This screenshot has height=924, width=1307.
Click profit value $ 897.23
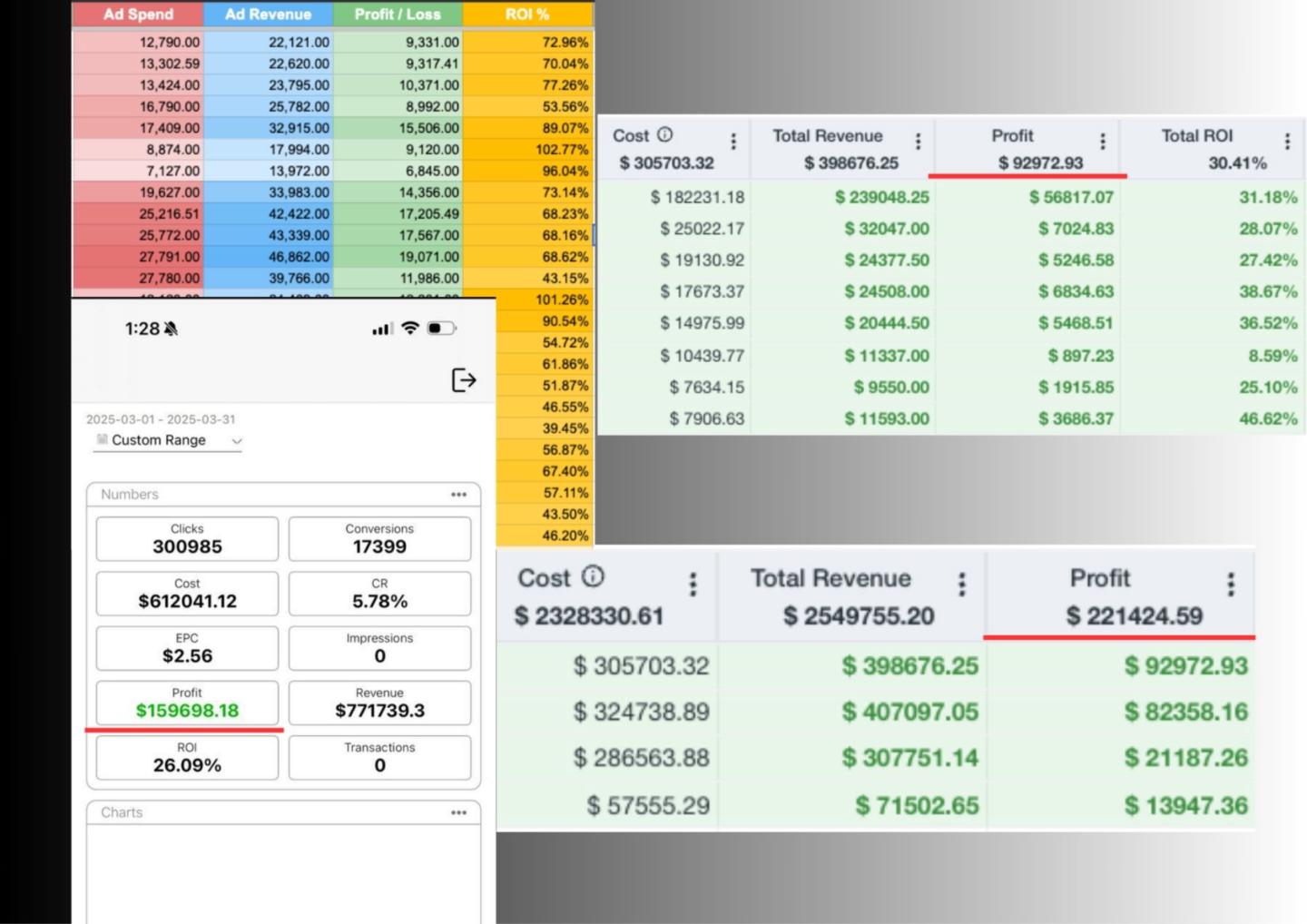click(x=1080, y=356)
